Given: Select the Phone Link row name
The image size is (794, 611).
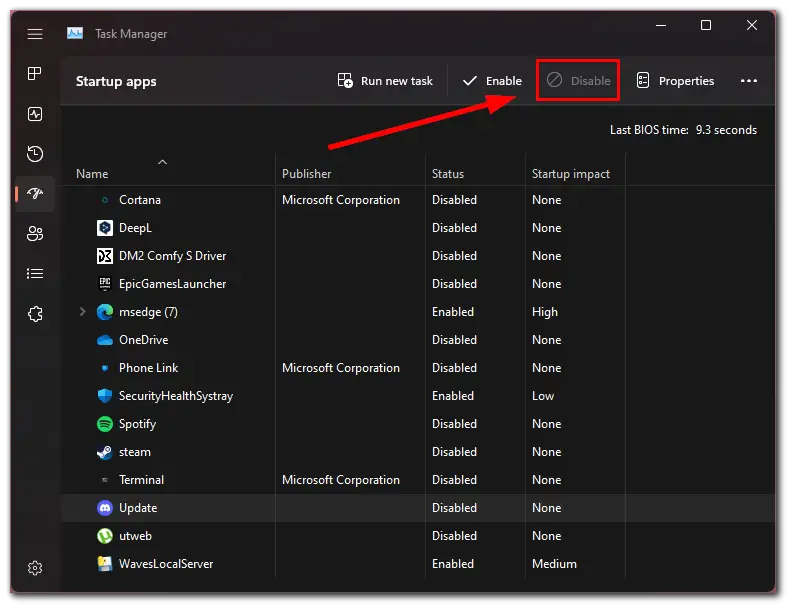Looking at the screenshot, I should tap(148, 368).
